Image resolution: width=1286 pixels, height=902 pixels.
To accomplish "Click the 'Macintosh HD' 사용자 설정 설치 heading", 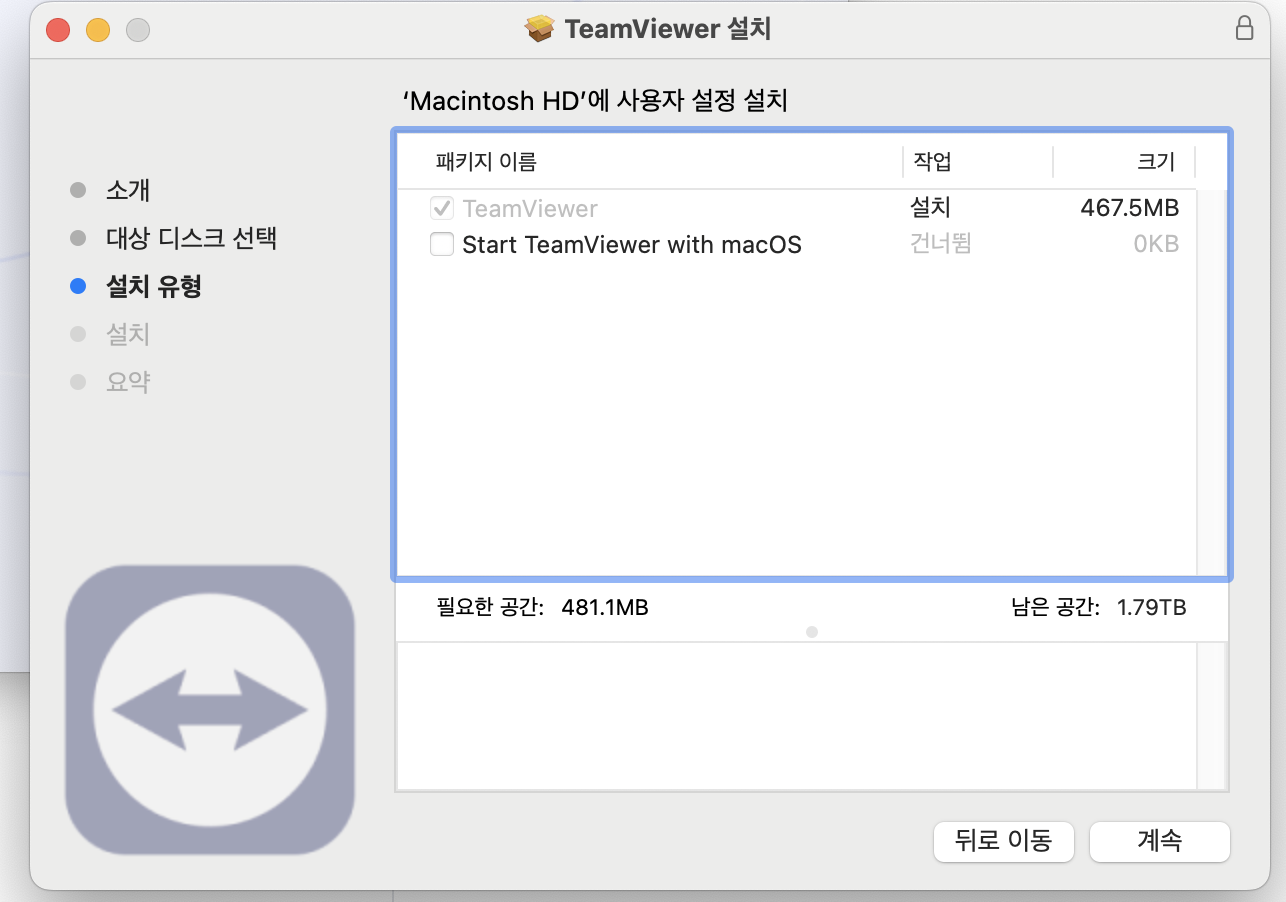I will (595, 101).
